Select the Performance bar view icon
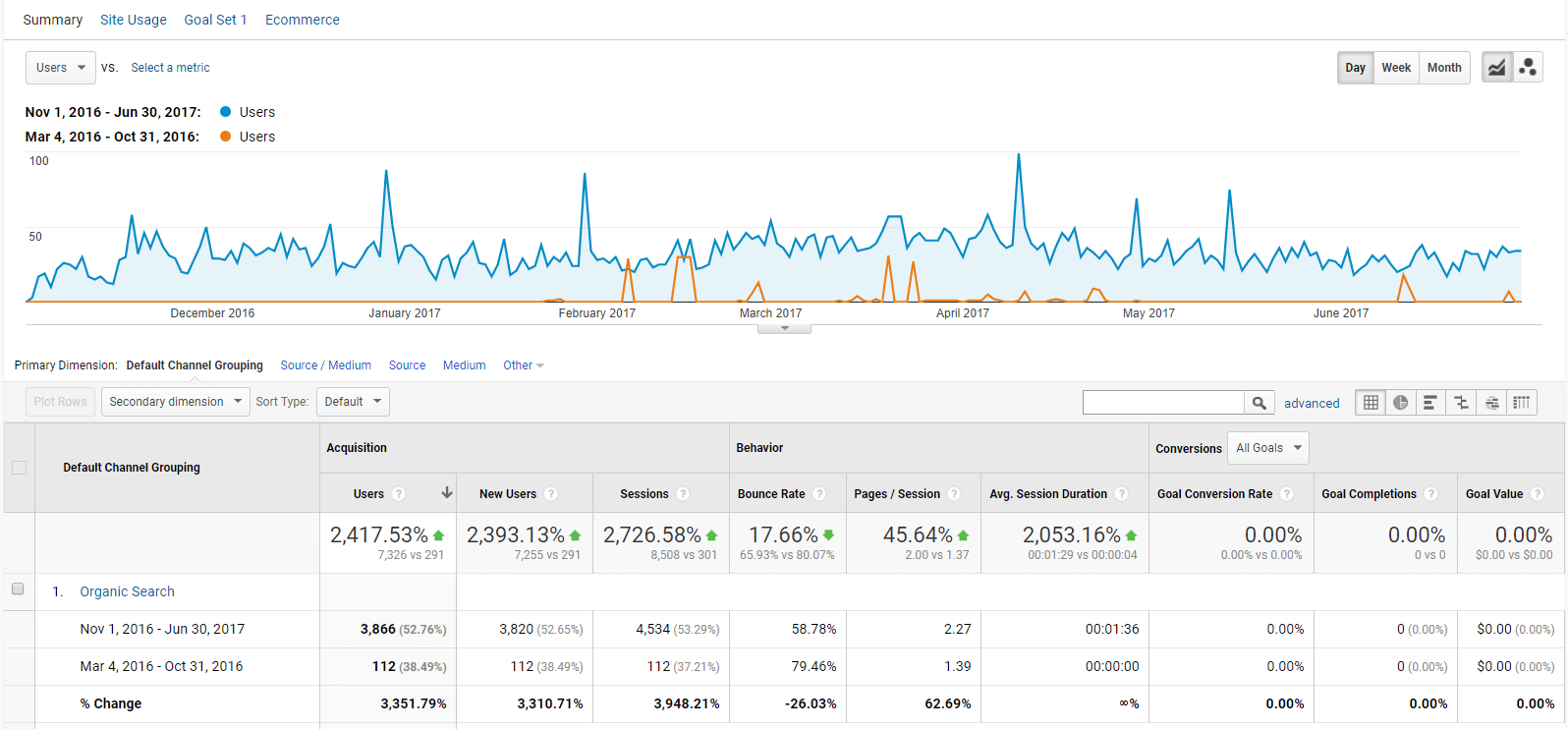 tap(1430, 402)
